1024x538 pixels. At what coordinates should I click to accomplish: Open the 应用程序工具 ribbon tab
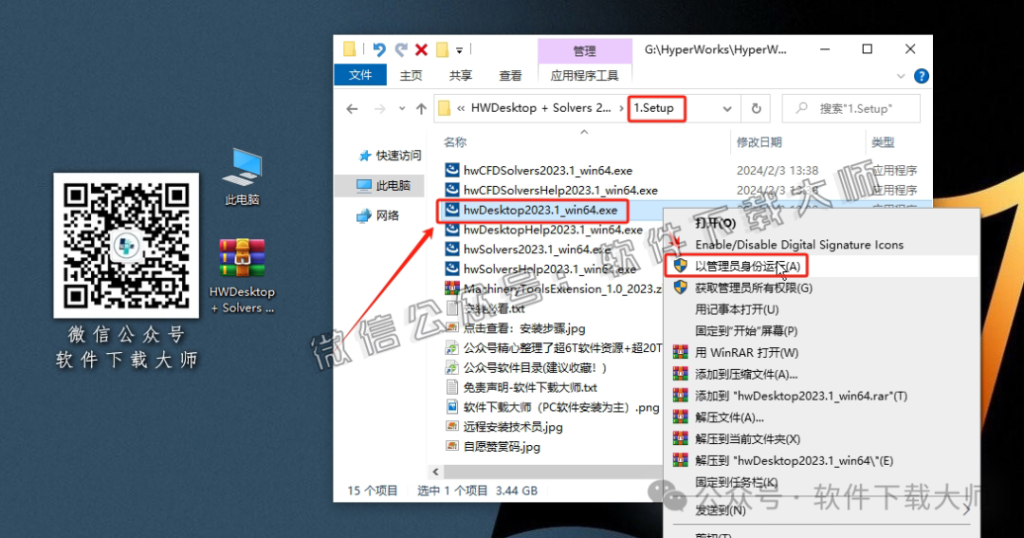(584, 76)
